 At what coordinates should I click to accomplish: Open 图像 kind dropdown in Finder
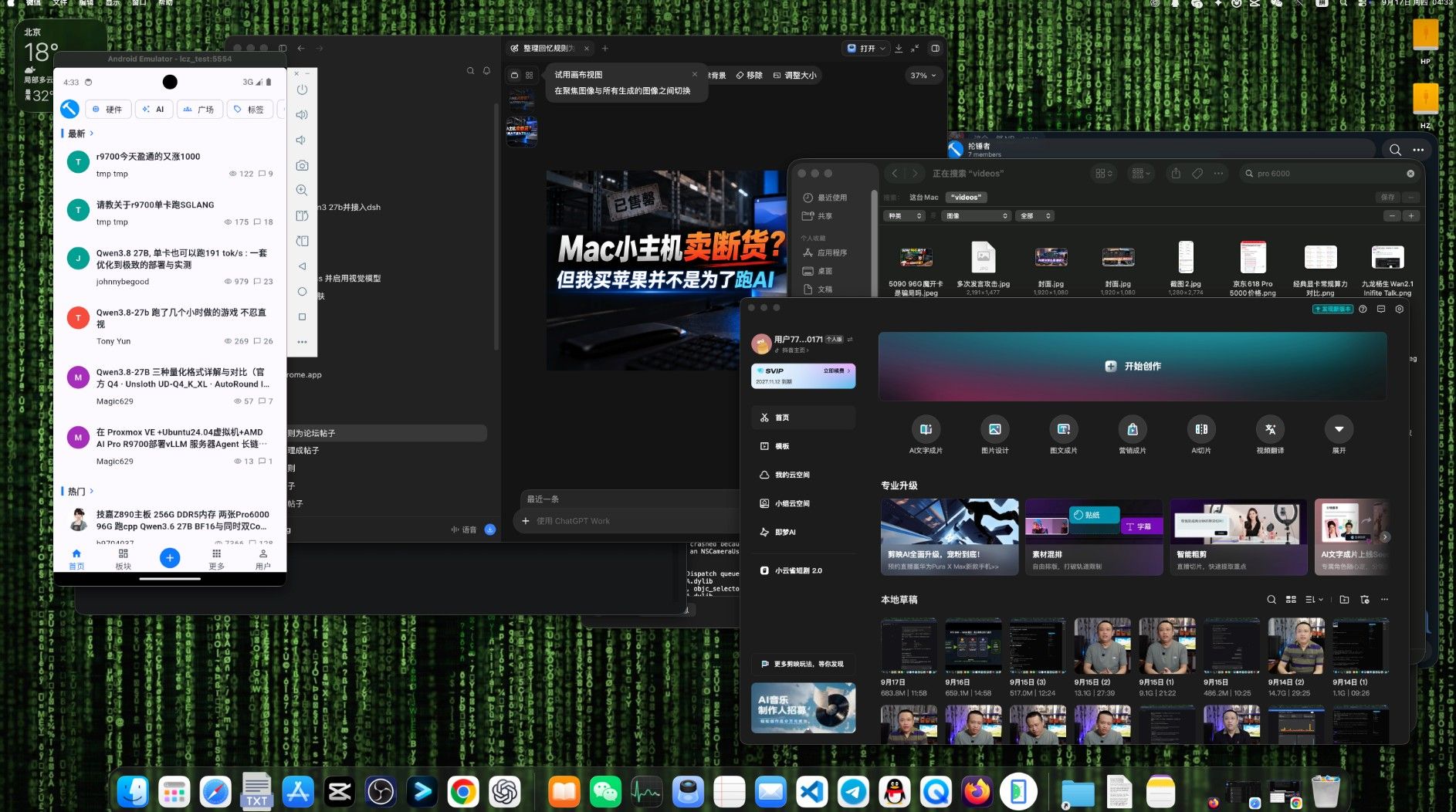(977, 216)
